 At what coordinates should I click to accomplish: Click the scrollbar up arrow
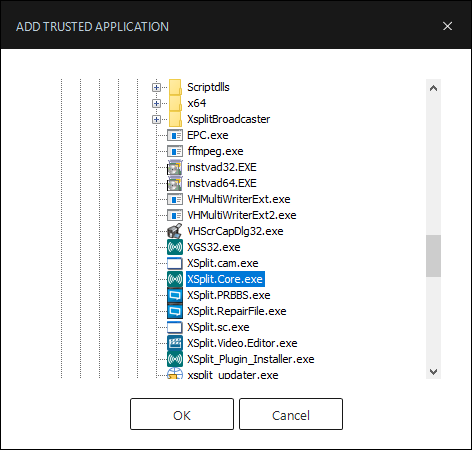tap(433, 88)
